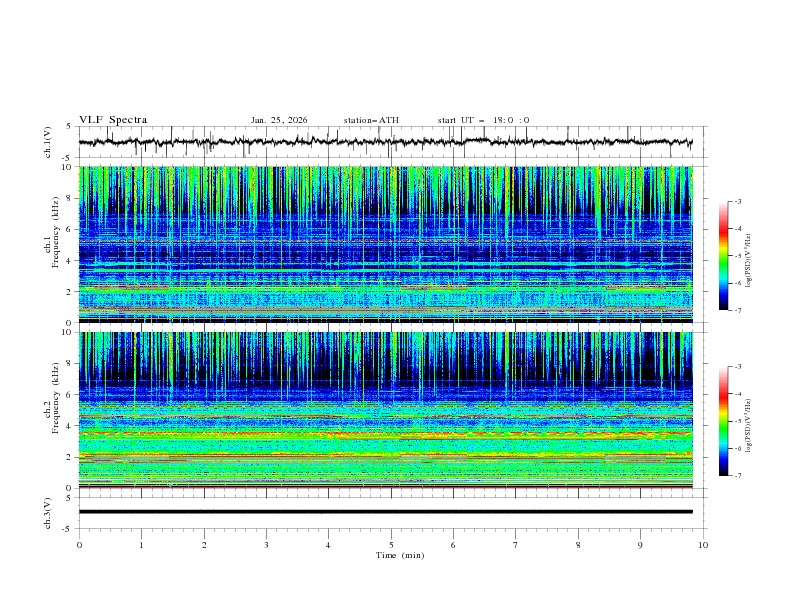Click the ch.2 color bar "log(PSD)(V²/Hz)" label
The image size is (792, 612).
[749, 426]
